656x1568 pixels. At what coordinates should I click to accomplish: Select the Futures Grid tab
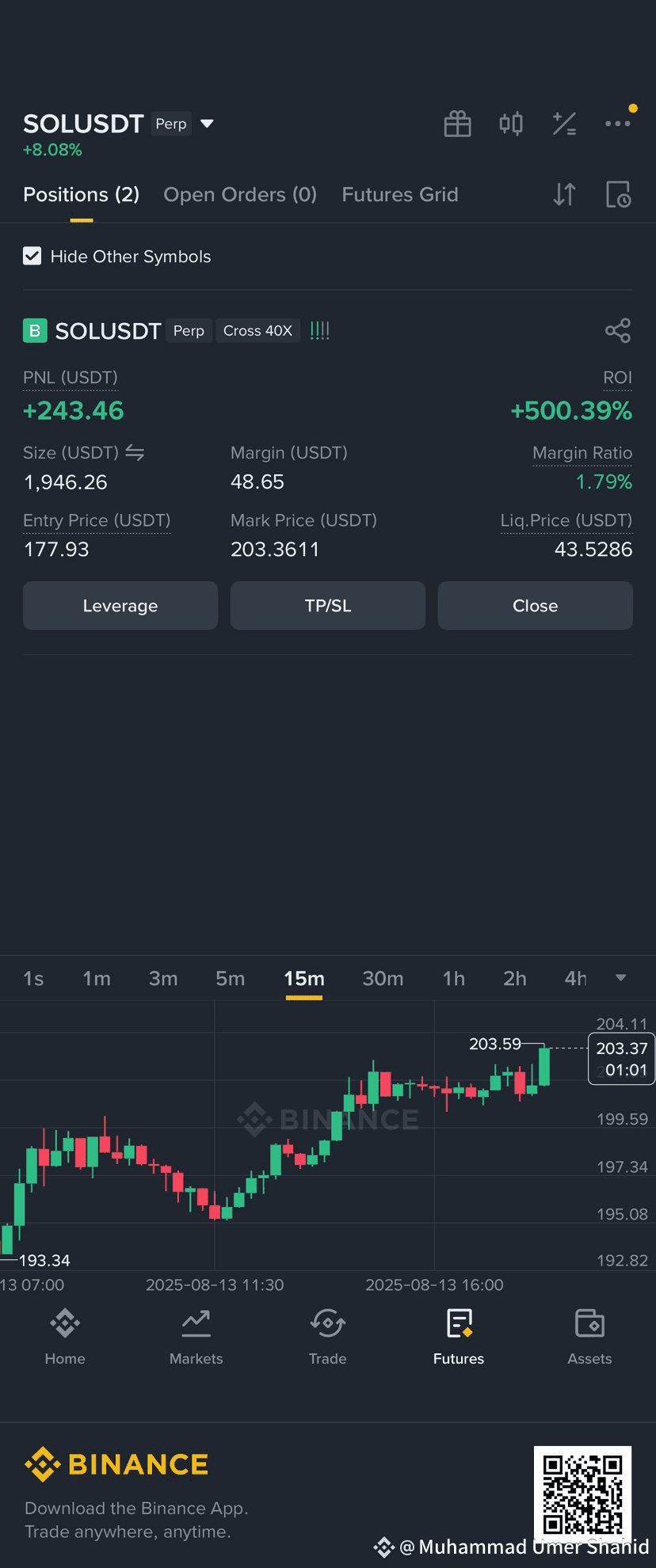(x=400, y=194)
